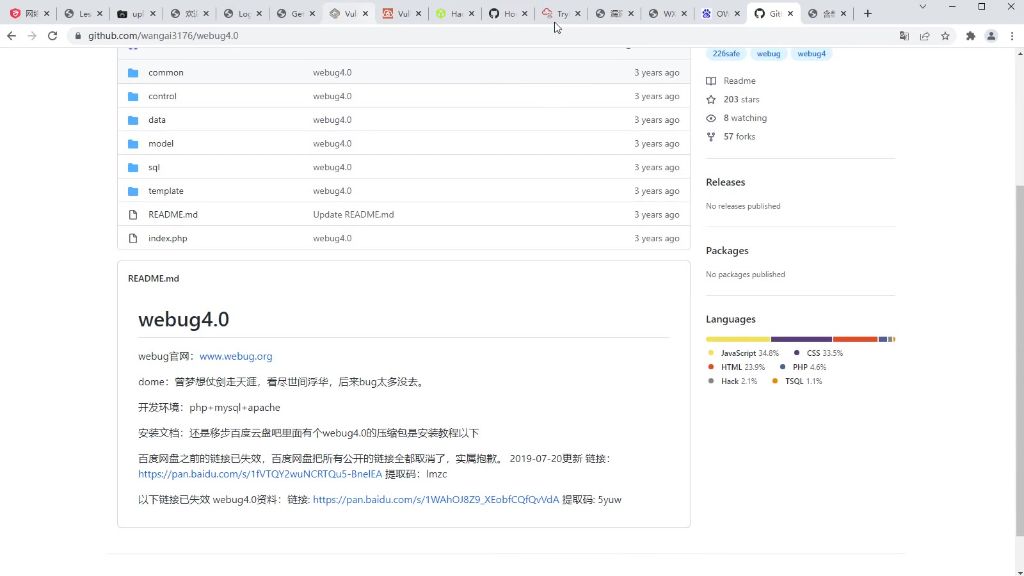Click the index.php file icon
This screenshot has width=1024, height=576.
[x=133, y=238]
